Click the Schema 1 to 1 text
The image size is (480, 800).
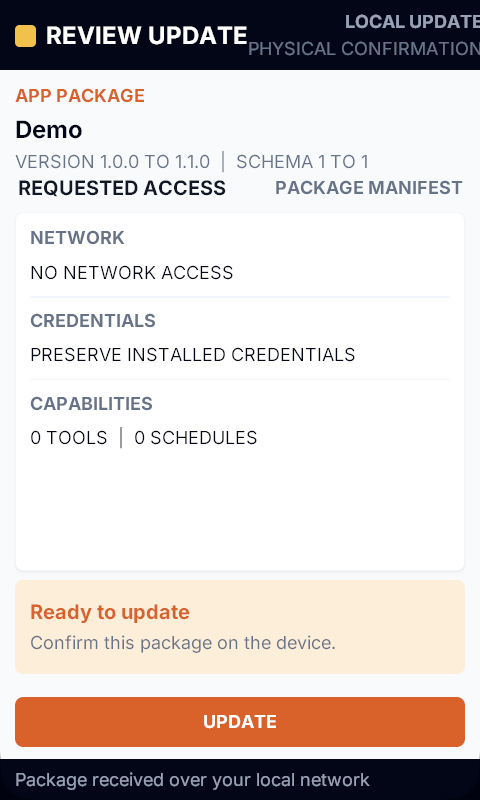pyautogui.click(x=302, y=162)
